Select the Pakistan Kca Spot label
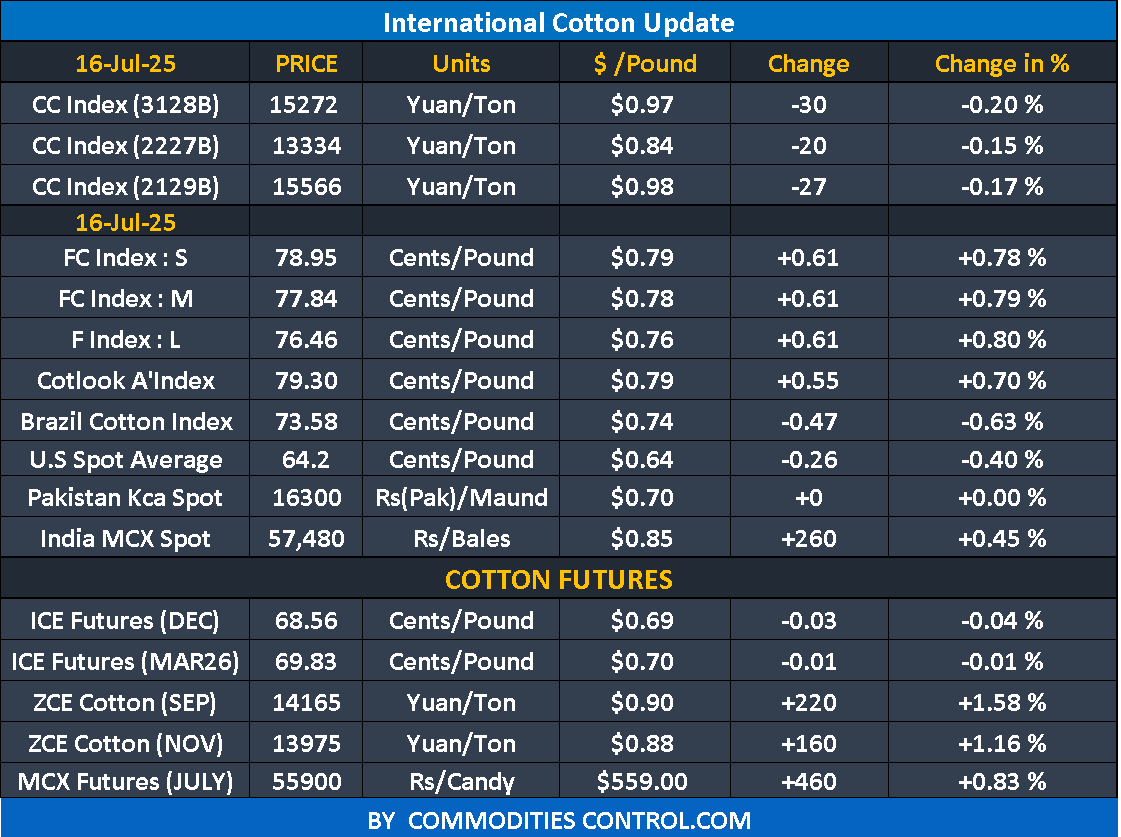The image size is (1121, 837). tap(125, 498)
